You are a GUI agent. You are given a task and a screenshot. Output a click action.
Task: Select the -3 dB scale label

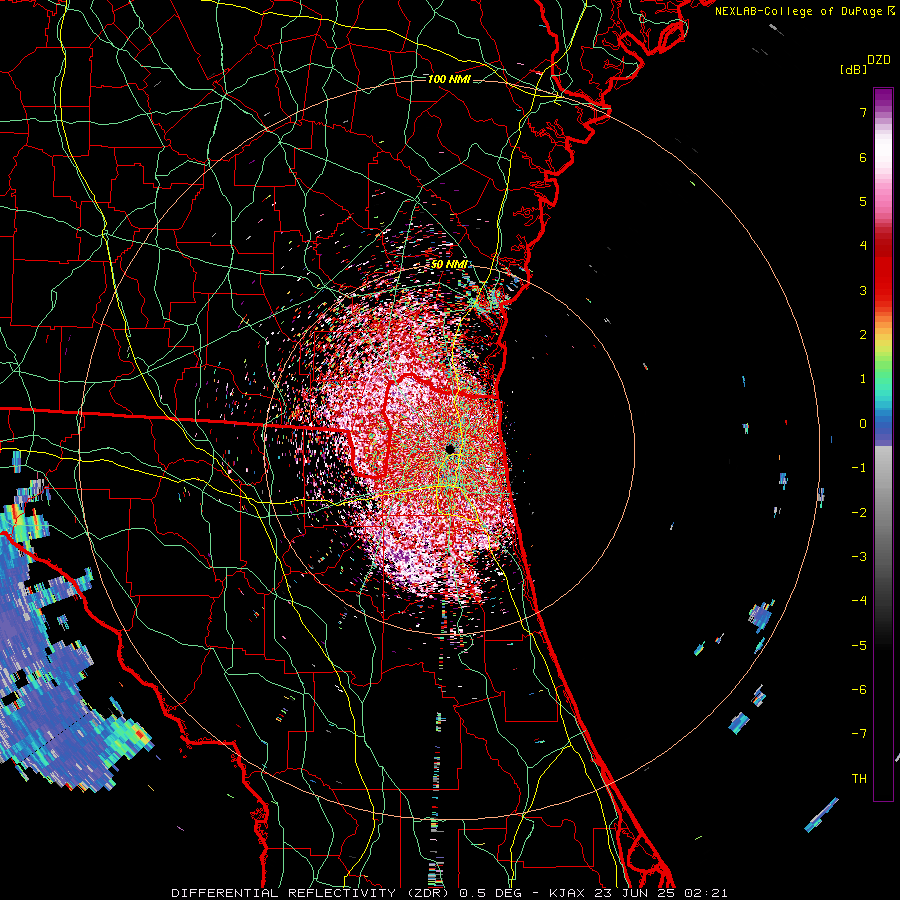coord(859,557)
